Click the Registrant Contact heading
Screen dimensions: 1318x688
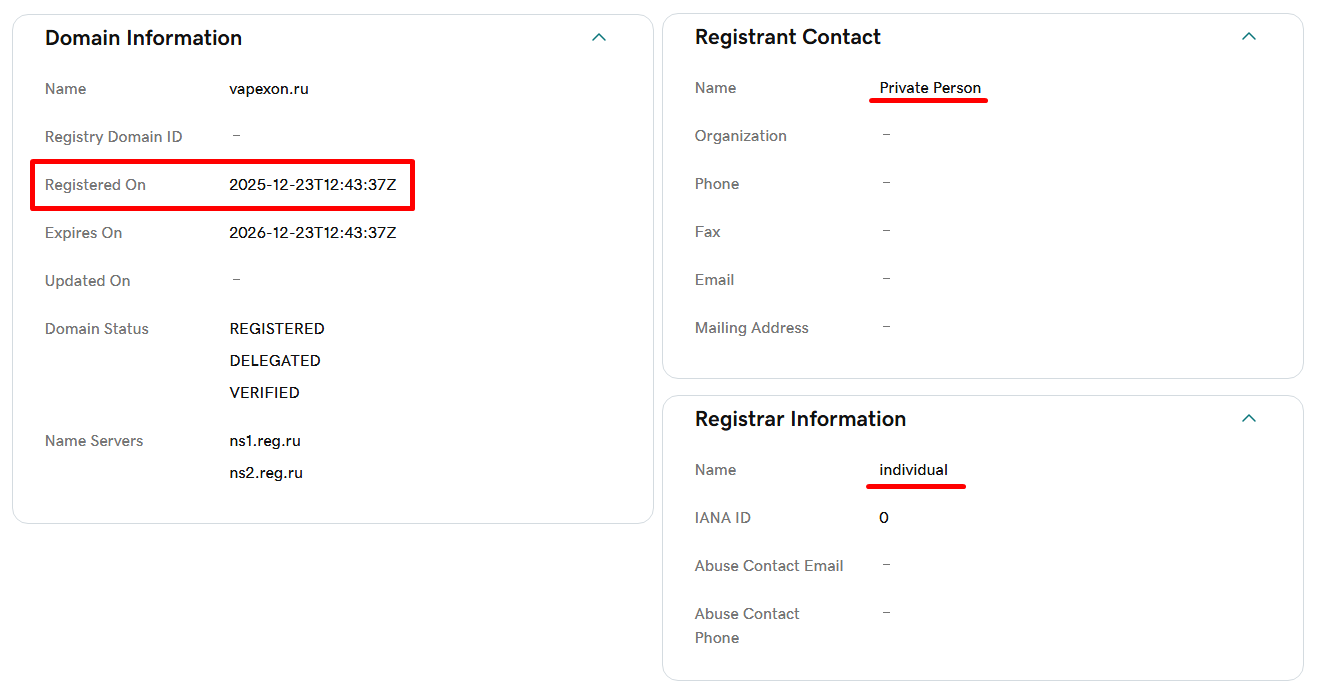tap(788, 37)
